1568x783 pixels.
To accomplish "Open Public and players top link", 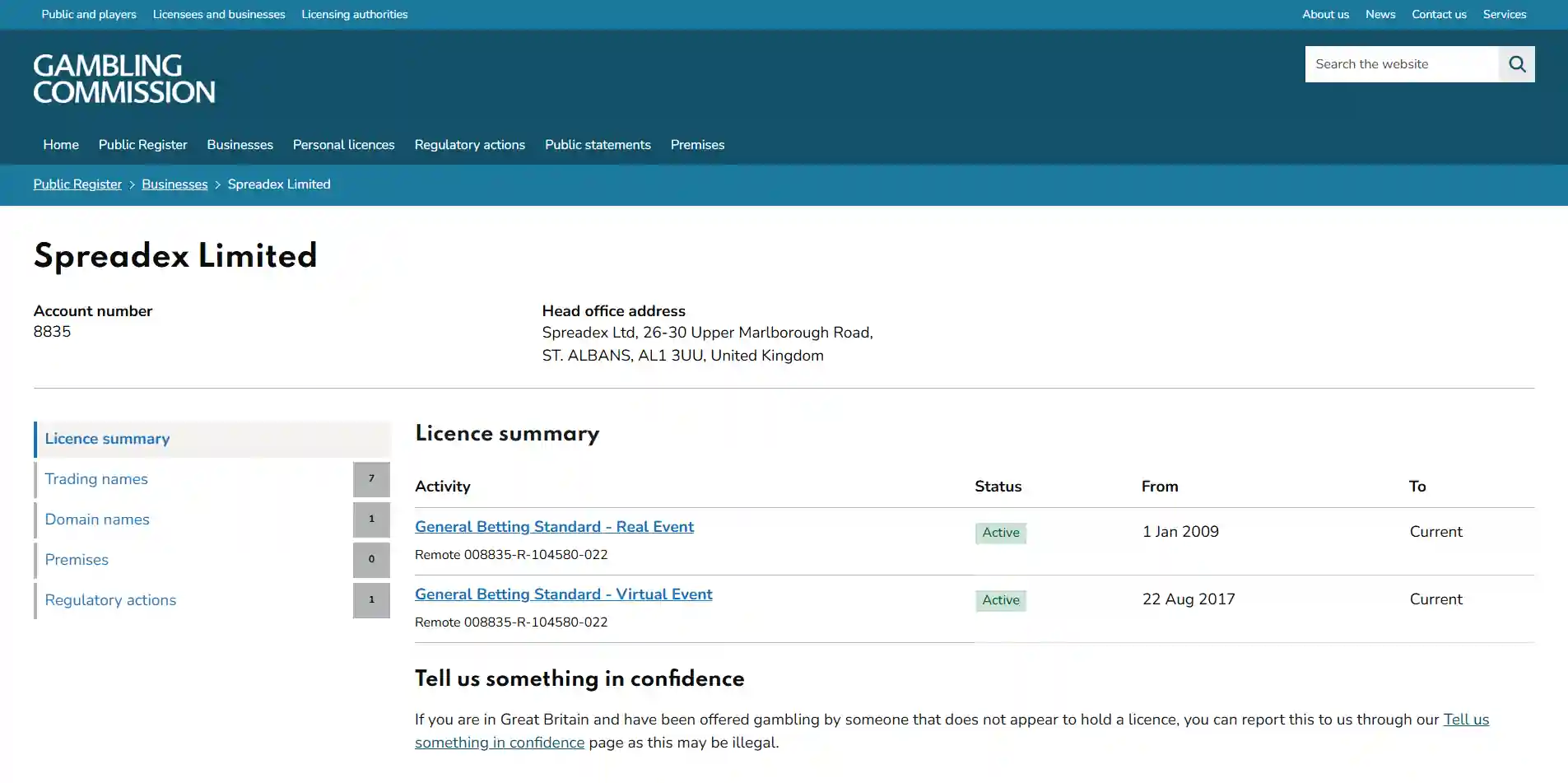I will point(89,14).
